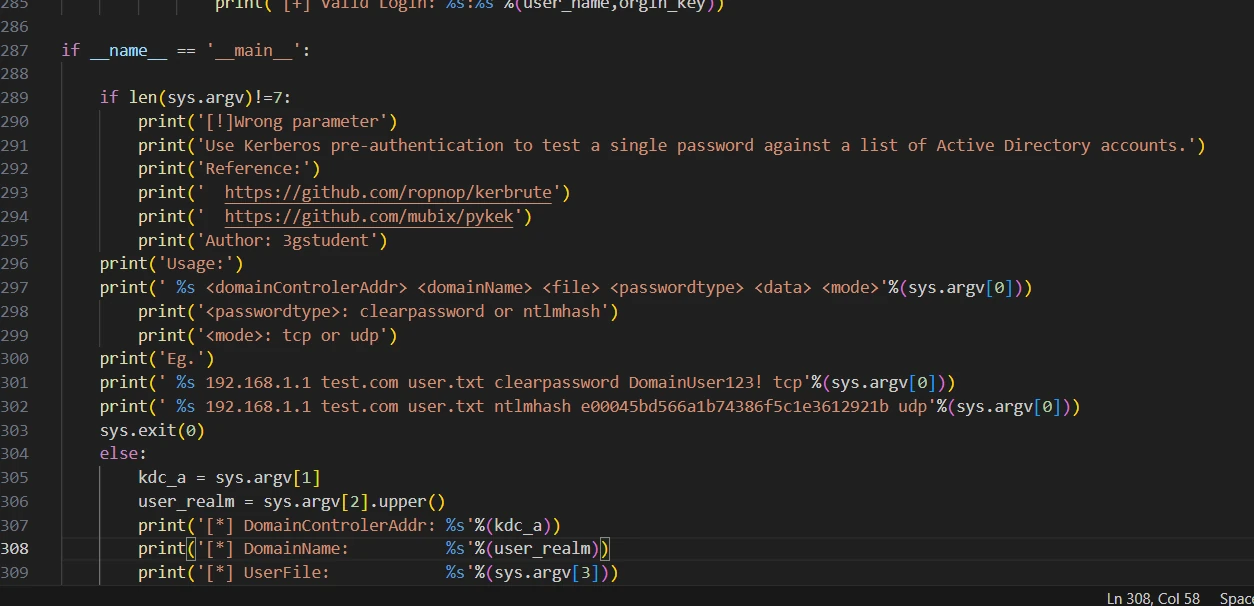Screen dimensions: 1254x606
Task: Click the <domainControlerAddr> usage text on line 297
Action: tap(306, 288)
